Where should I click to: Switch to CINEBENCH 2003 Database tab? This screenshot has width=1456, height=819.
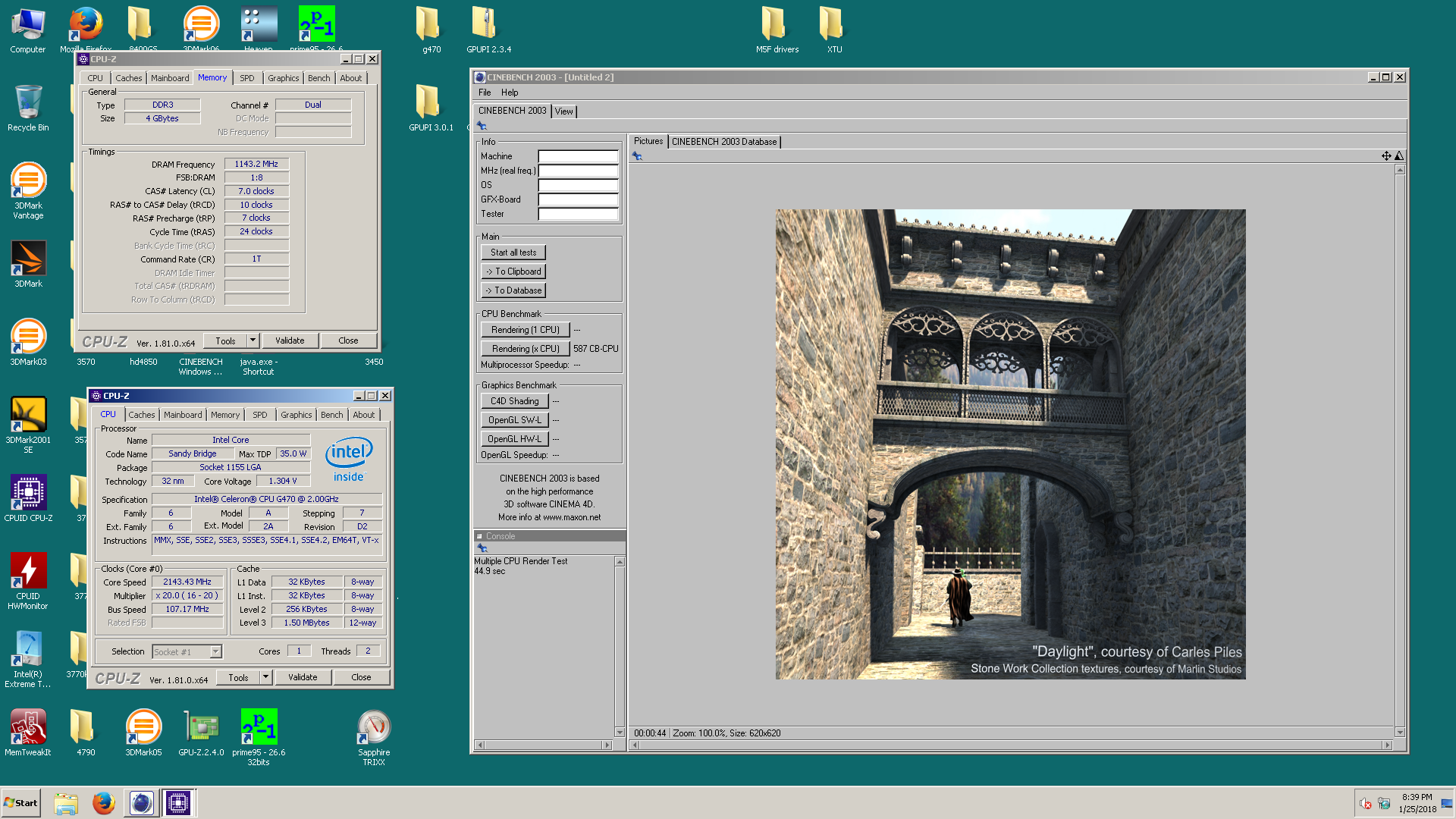pos(724,142)
